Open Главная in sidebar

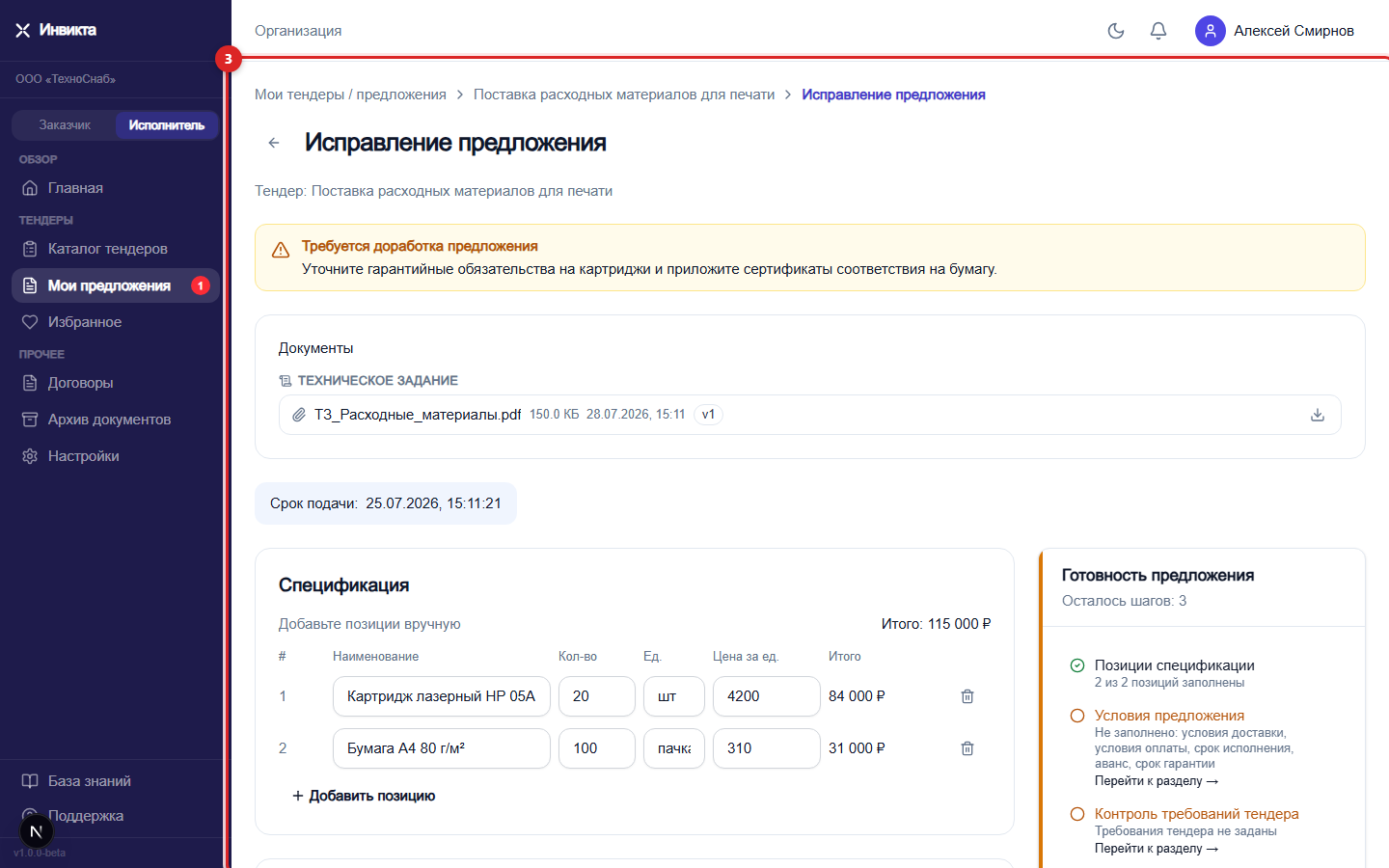(116, 188)
